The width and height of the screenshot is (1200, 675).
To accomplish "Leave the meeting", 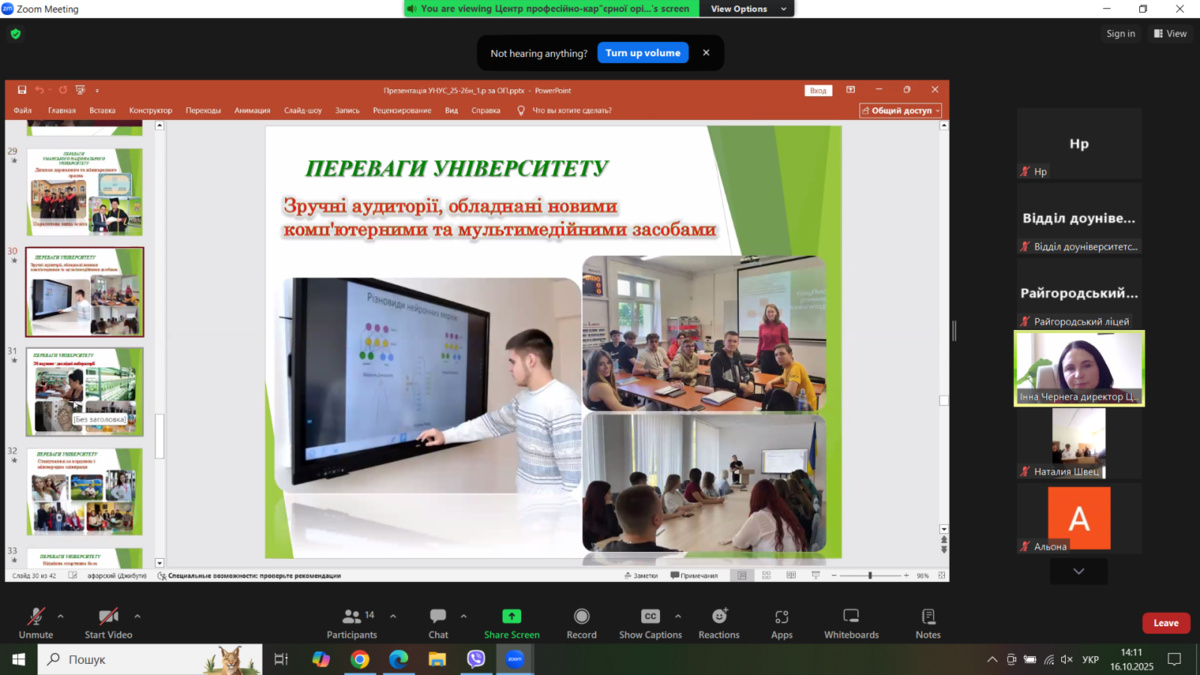I will click(x=1166, y=623).
